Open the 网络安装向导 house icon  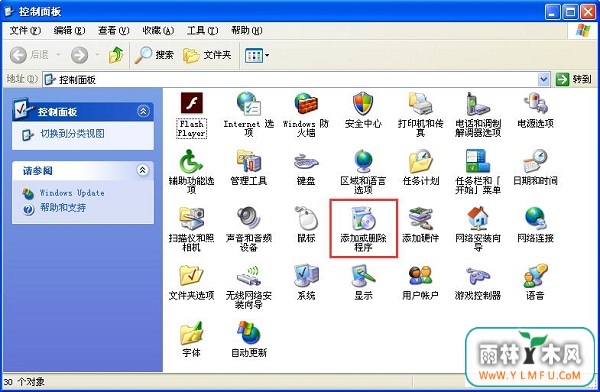click(x=478, y=218)
